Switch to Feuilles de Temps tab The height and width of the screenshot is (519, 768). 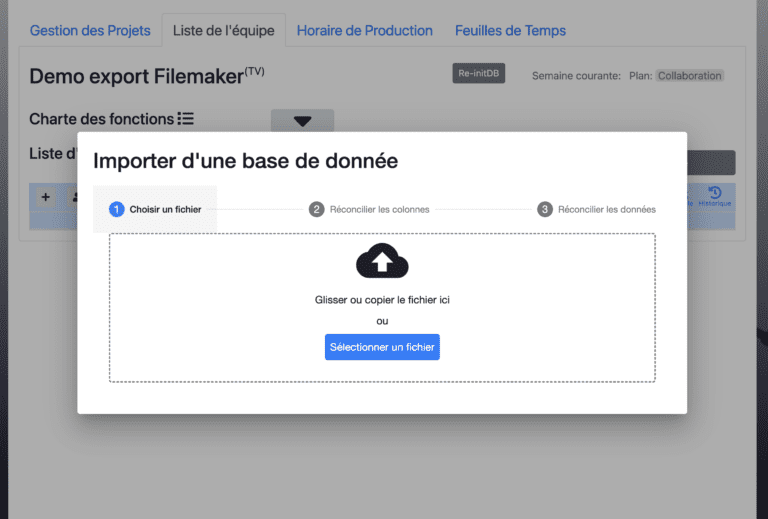510,30
